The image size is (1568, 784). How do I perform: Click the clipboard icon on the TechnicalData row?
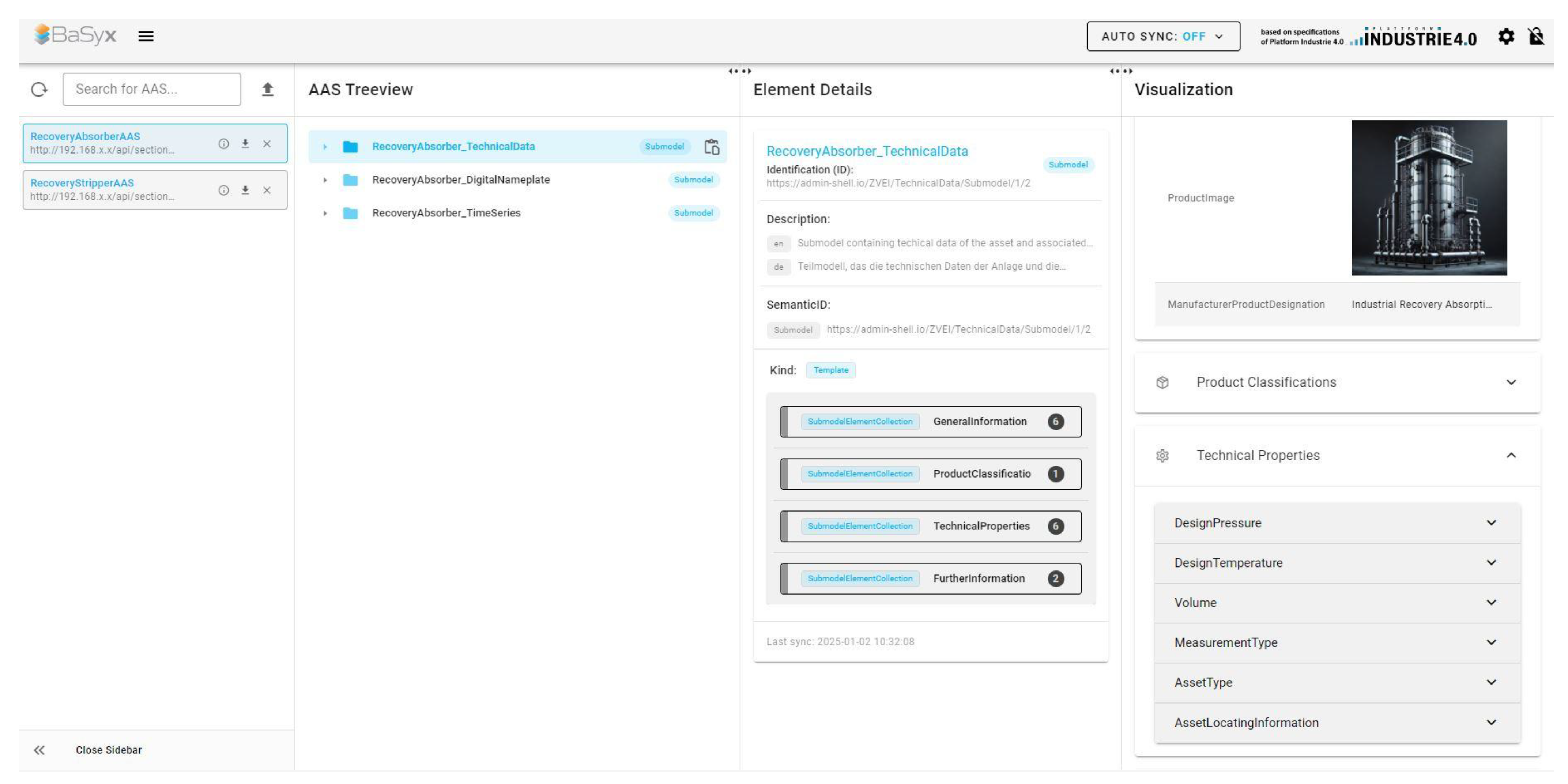712,147
